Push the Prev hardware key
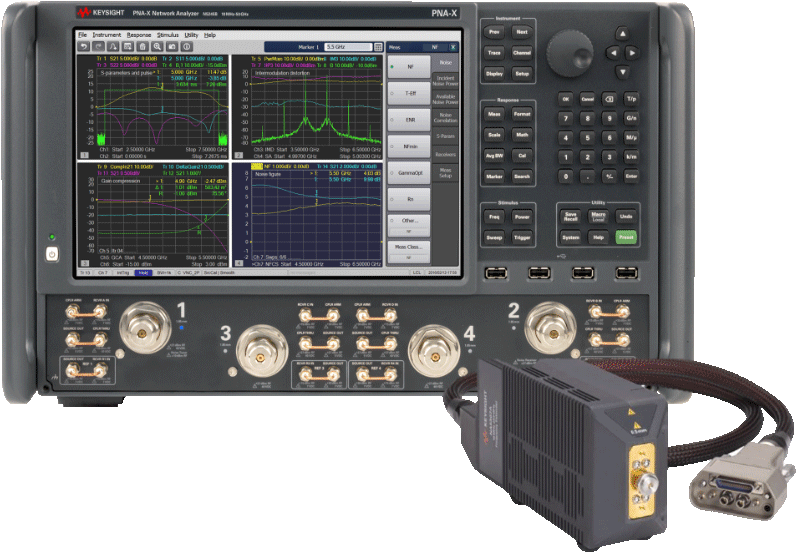The height and width of the screenshot is (553, 797). click(494, 32)
